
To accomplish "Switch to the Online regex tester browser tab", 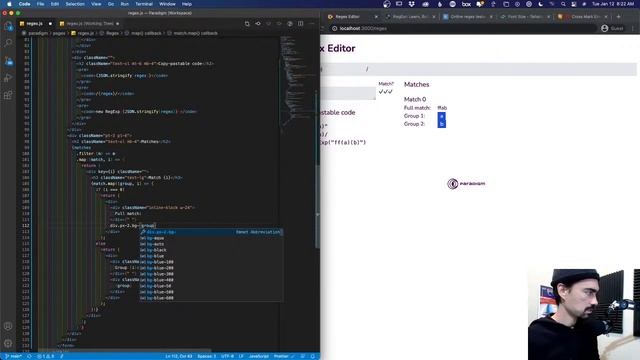I will 467,17.
